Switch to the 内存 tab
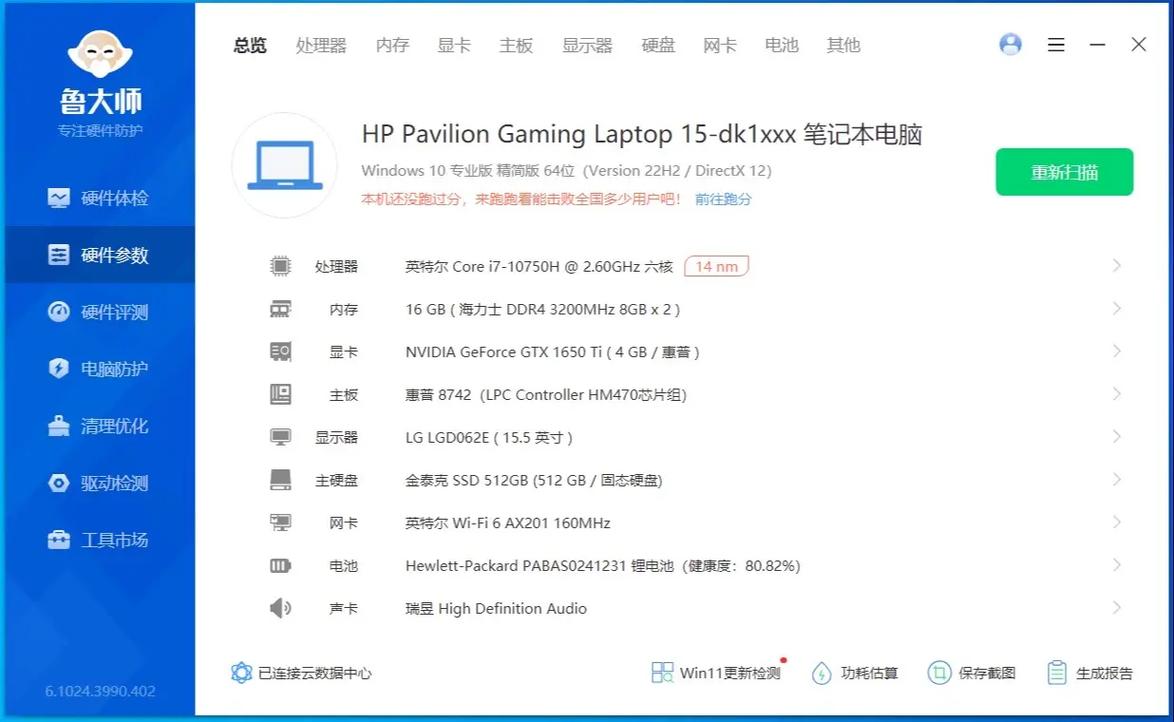The height and width of the screenshot is (722, 1174). (x=392, y=45)
